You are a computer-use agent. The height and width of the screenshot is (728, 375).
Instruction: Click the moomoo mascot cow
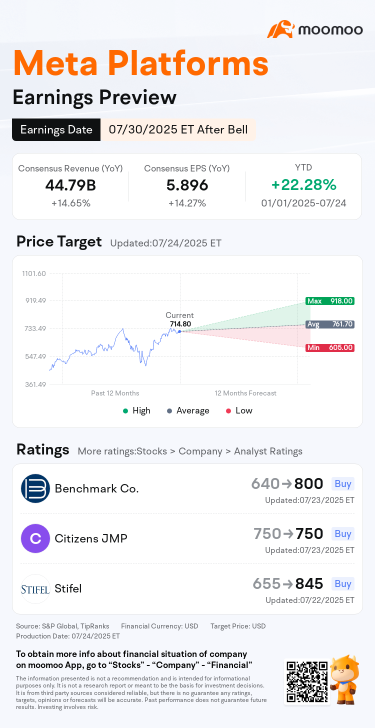click(343, 679)
